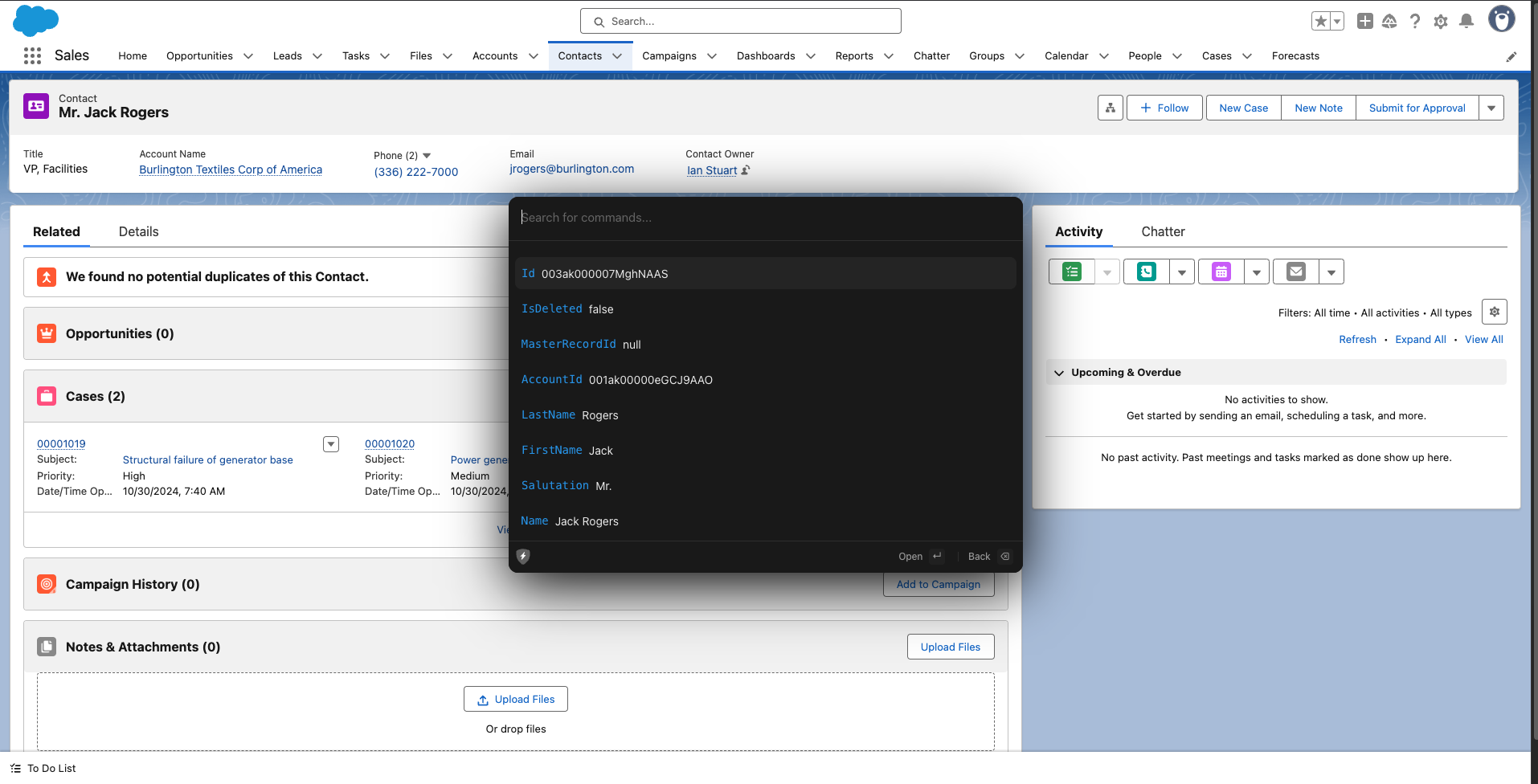Click the shield lightning icon in command palette
The width and height of the screenshot is (1538, 784).
point(523,556)
